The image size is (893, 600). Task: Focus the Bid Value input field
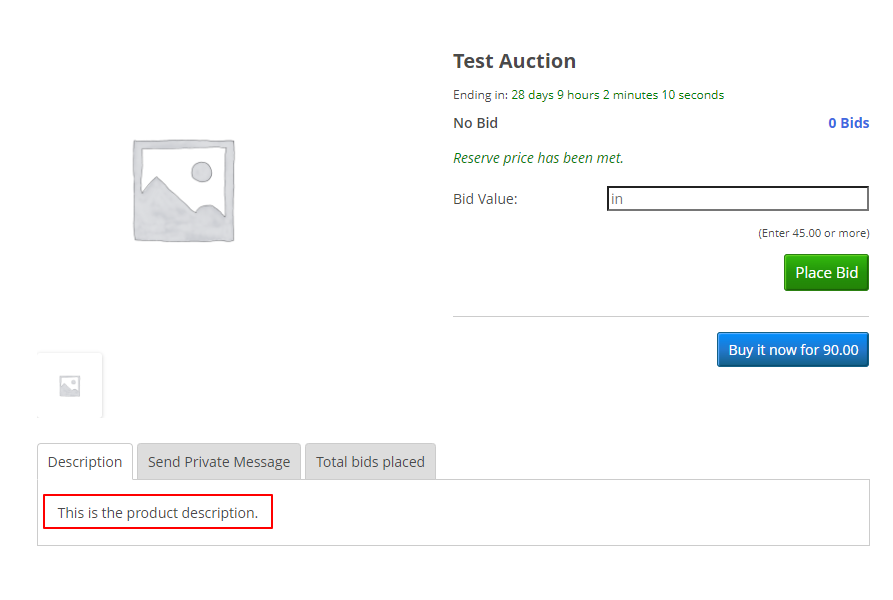pyautogui.click(x=738, y=199)
